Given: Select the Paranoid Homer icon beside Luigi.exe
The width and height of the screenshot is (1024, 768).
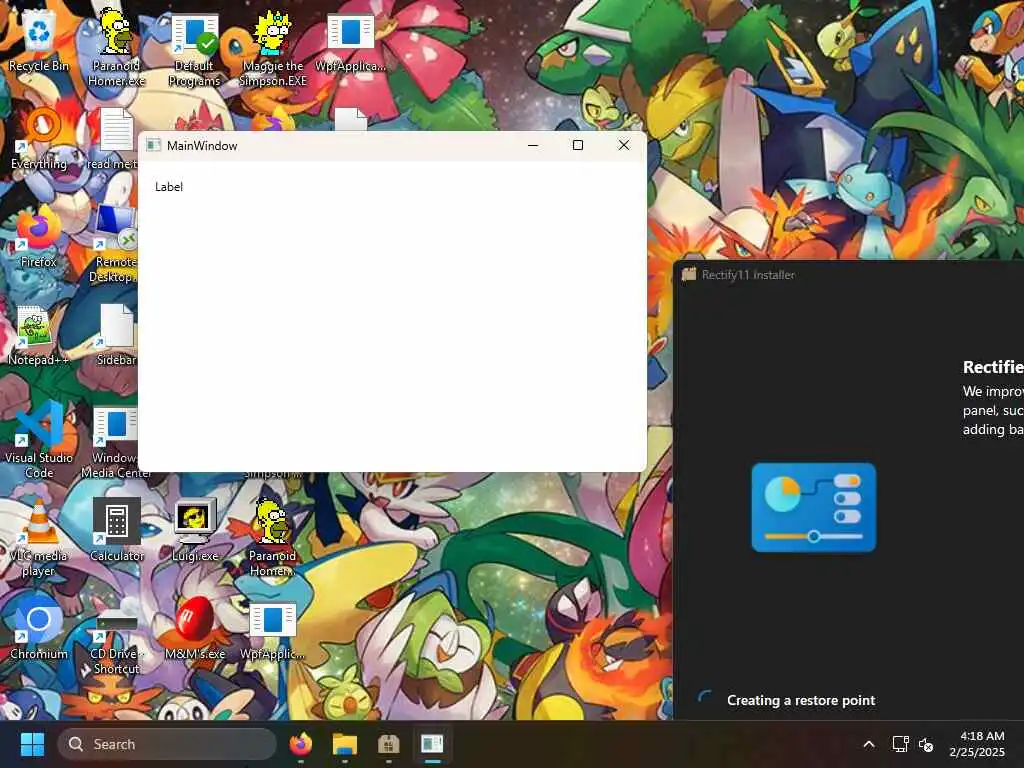Looking at the screenshot, I should tap(272, 538).
